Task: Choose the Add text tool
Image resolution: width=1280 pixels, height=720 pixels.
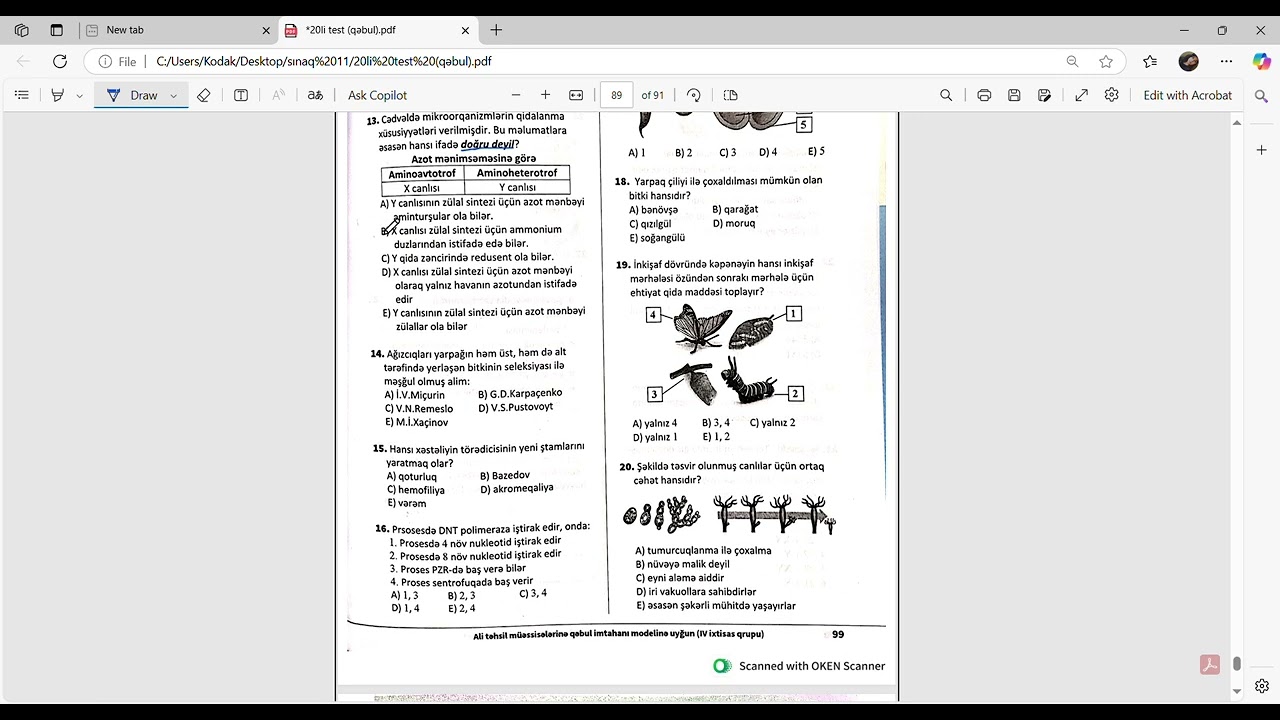Action: pyautogui.click(x=241, y=95)
